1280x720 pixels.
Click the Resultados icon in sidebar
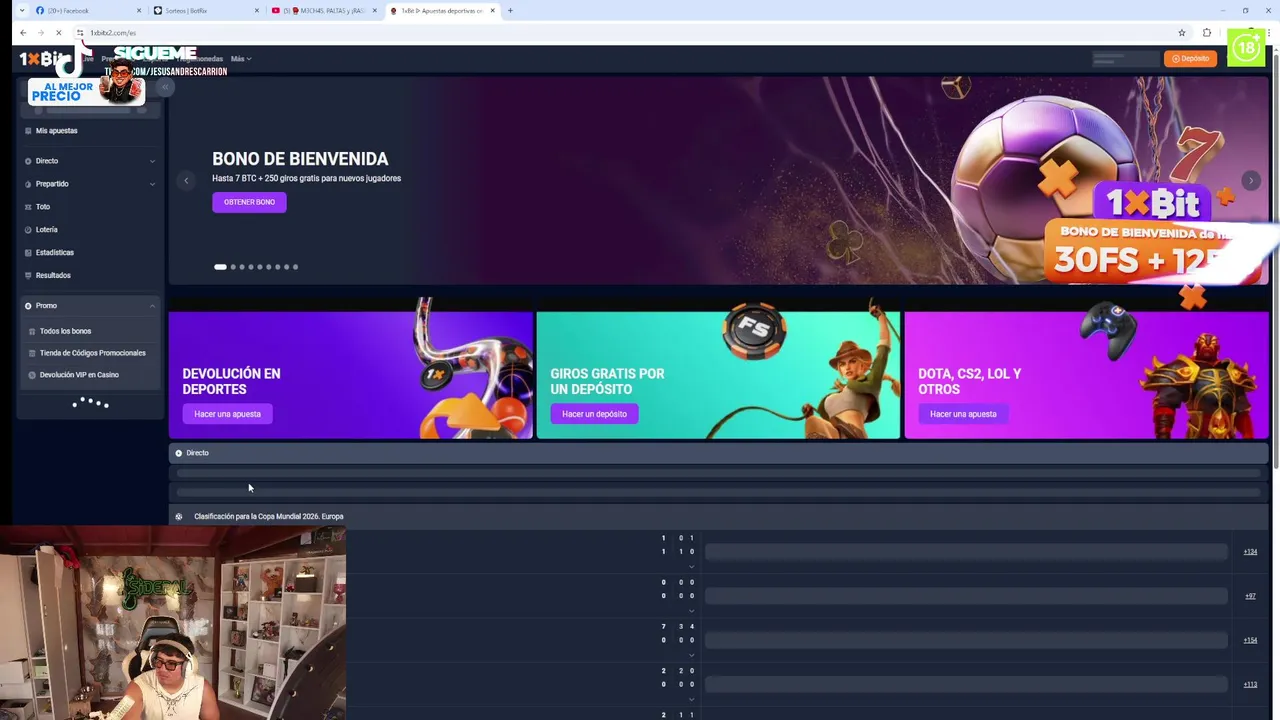(x=28, y=276)
